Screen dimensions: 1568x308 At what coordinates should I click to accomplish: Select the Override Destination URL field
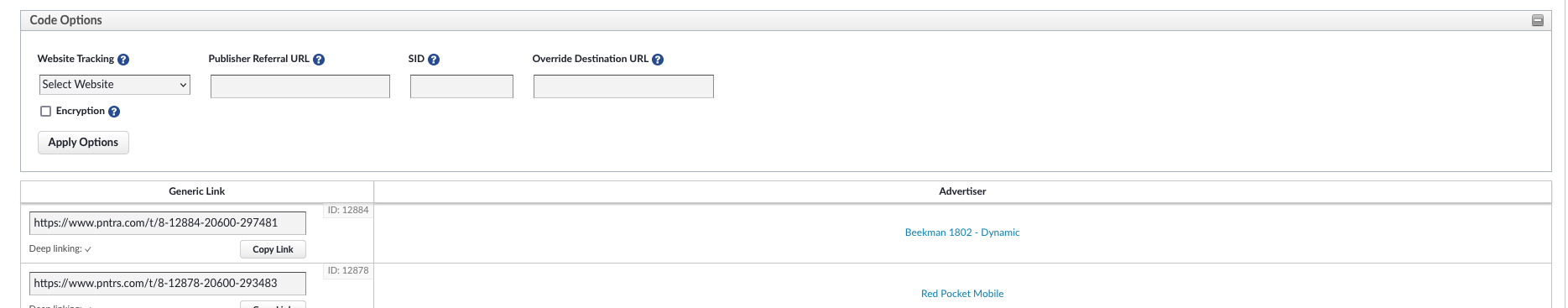[x=623, y=86]
